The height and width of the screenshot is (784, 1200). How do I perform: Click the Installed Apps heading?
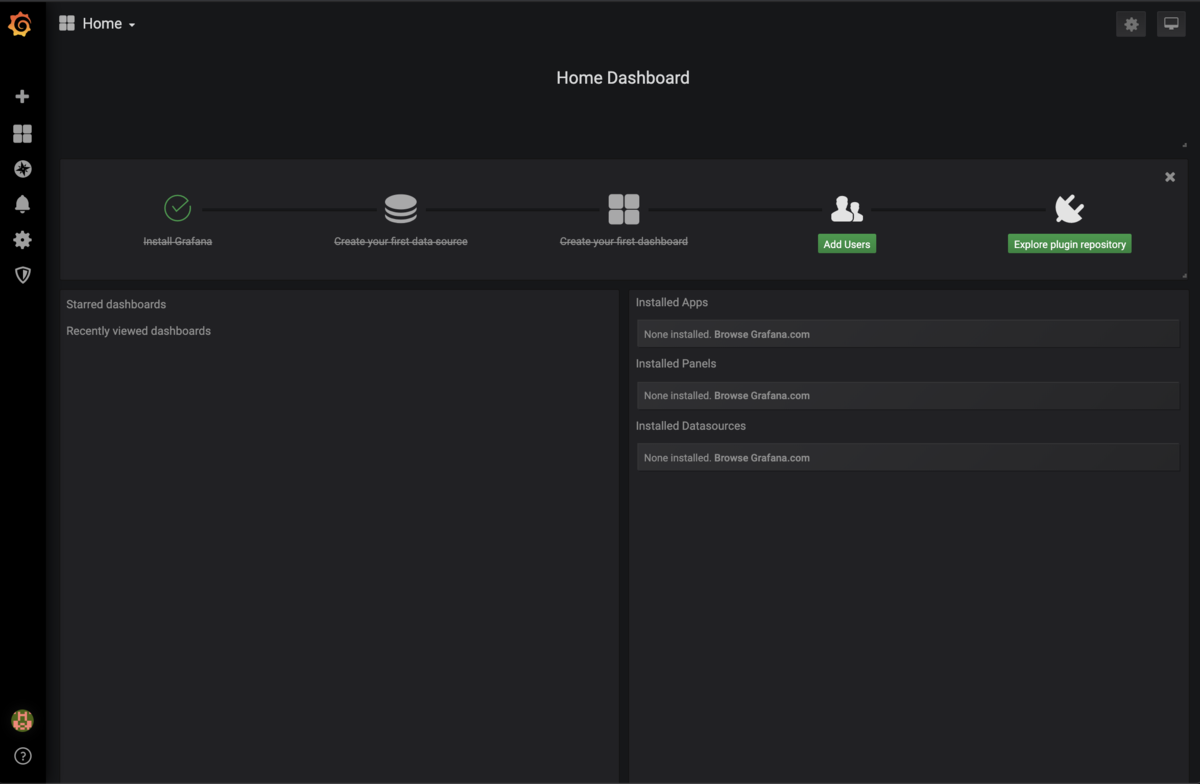point(672,302)
